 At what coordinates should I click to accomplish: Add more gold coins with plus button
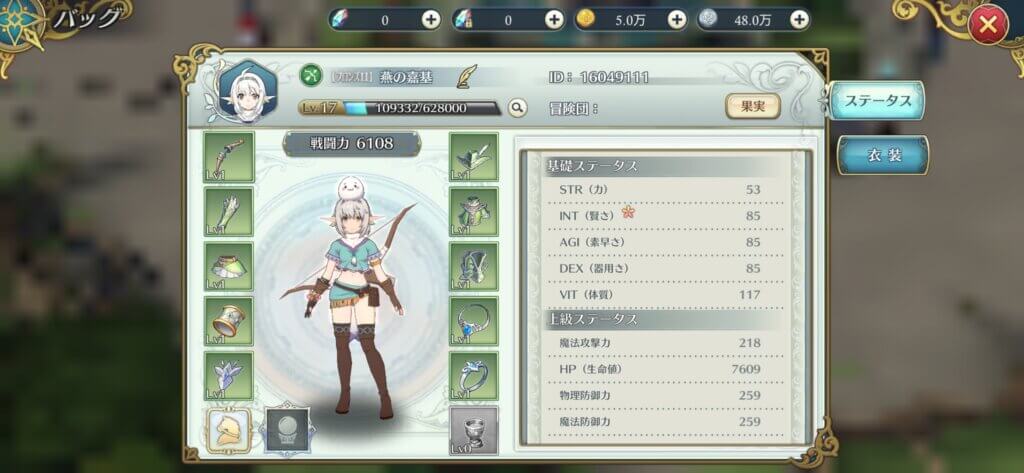(x=677, y=20)
